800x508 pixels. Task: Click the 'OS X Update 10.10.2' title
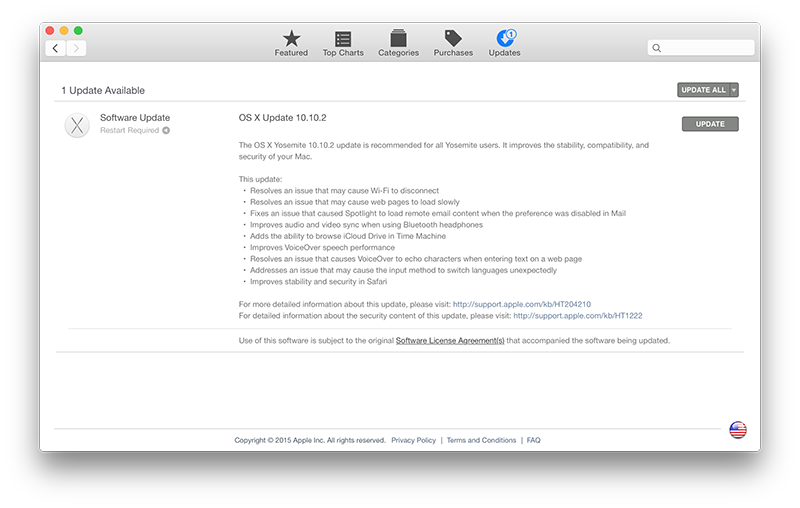click(x=283, y=118)
